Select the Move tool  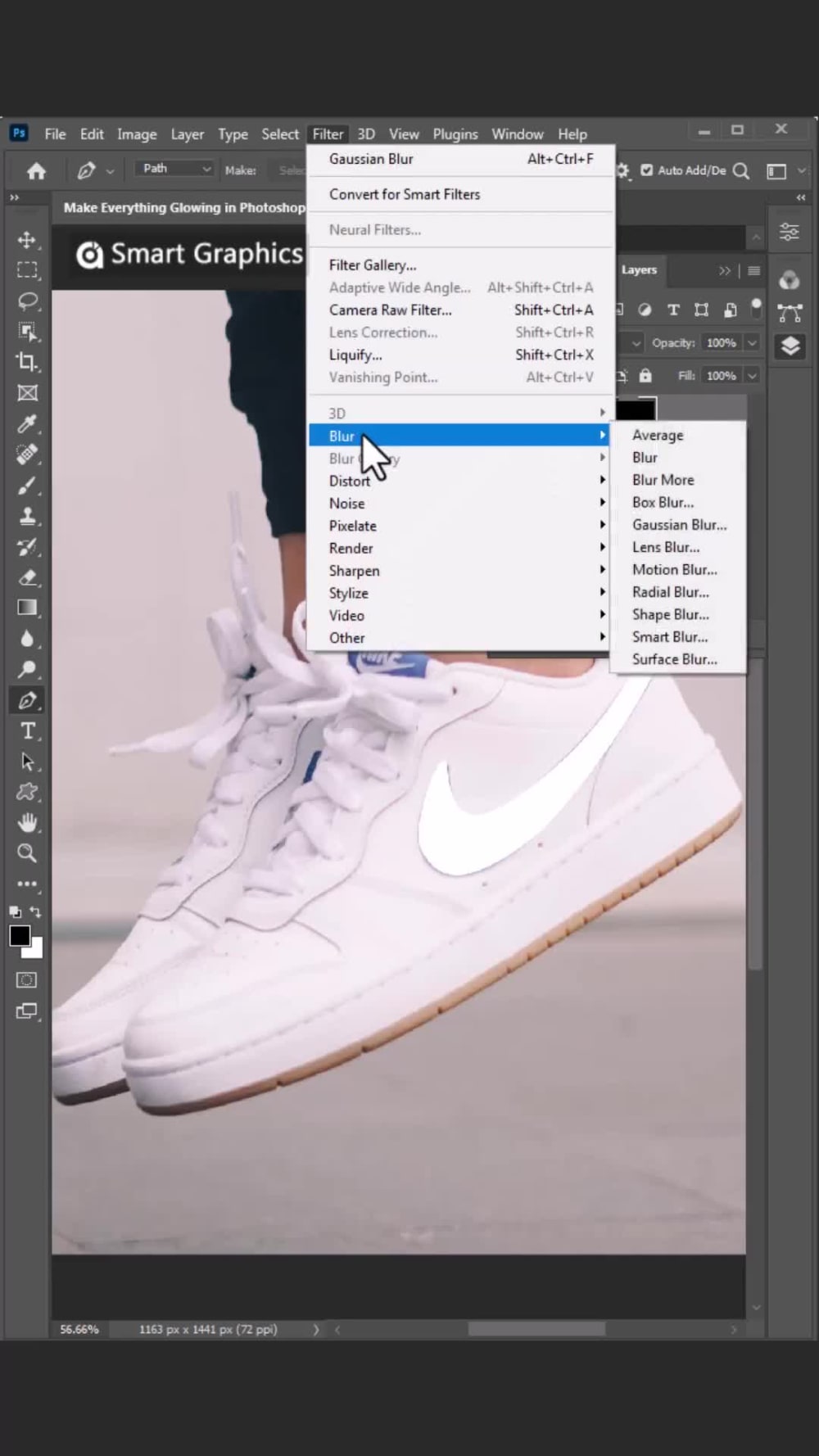tap(27, 240)
